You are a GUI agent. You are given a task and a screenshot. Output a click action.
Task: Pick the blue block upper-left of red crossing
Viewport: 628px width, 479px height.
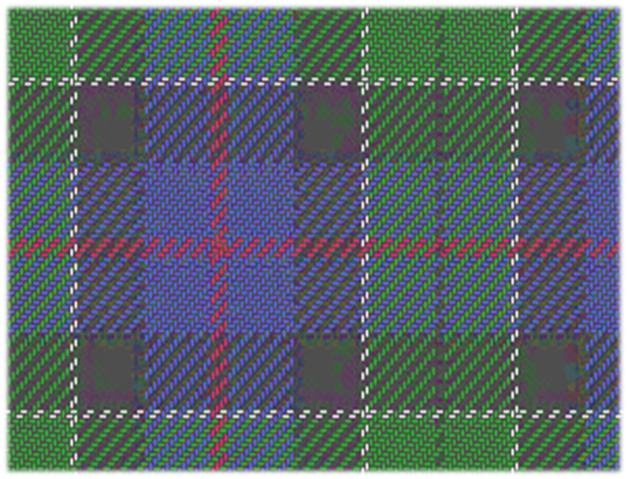click(x=181, y=200)
